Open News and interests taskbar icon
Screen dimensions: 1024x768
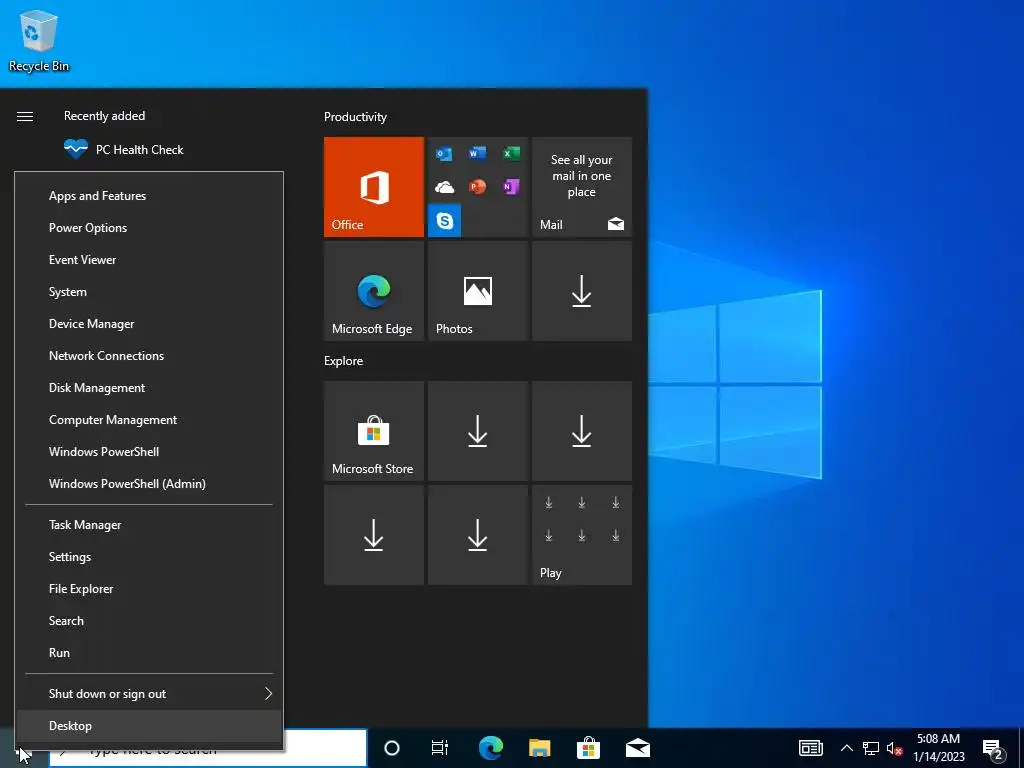click(x=811, y=748)
